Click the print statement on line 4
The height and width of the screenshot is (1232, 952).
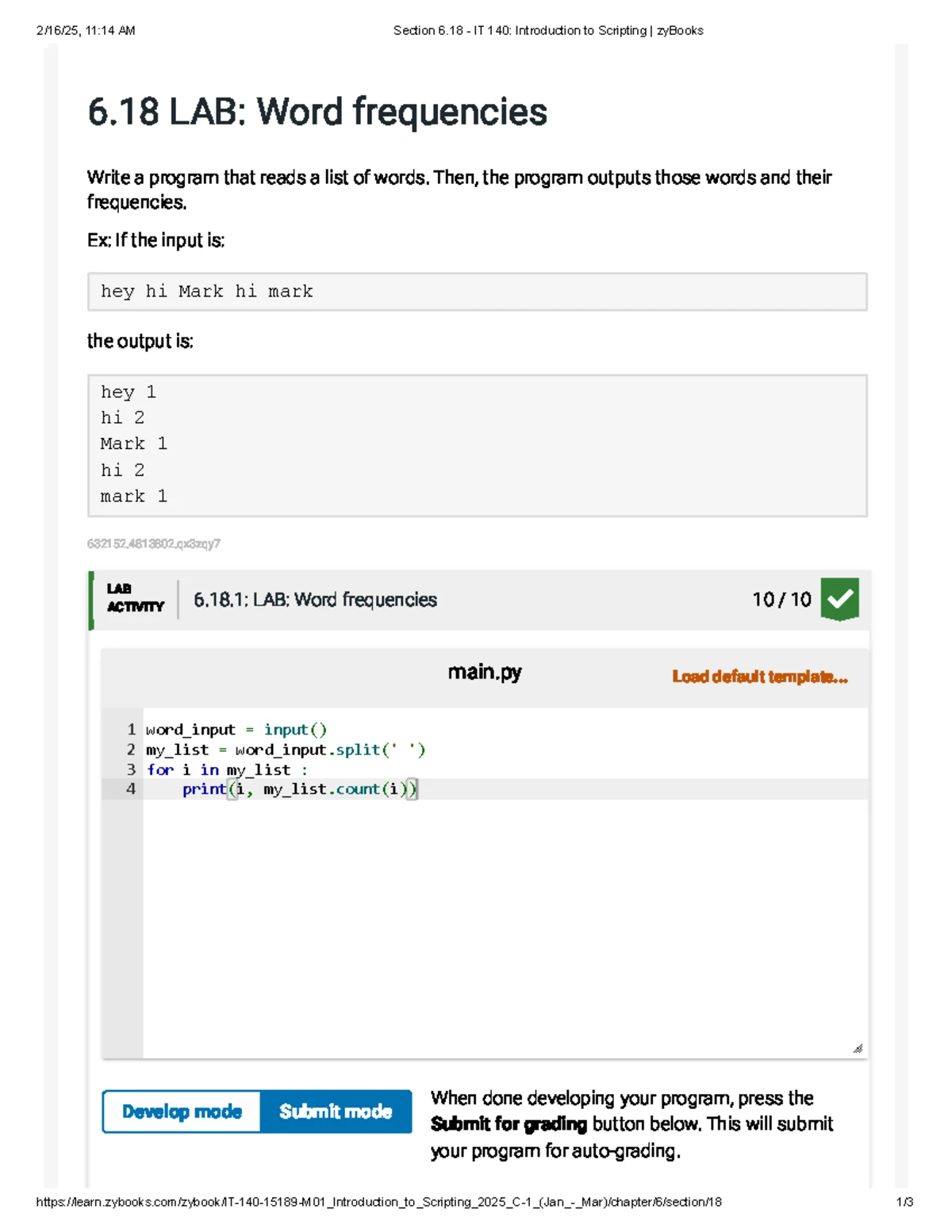pyautogui.click(x=297, y=789)
